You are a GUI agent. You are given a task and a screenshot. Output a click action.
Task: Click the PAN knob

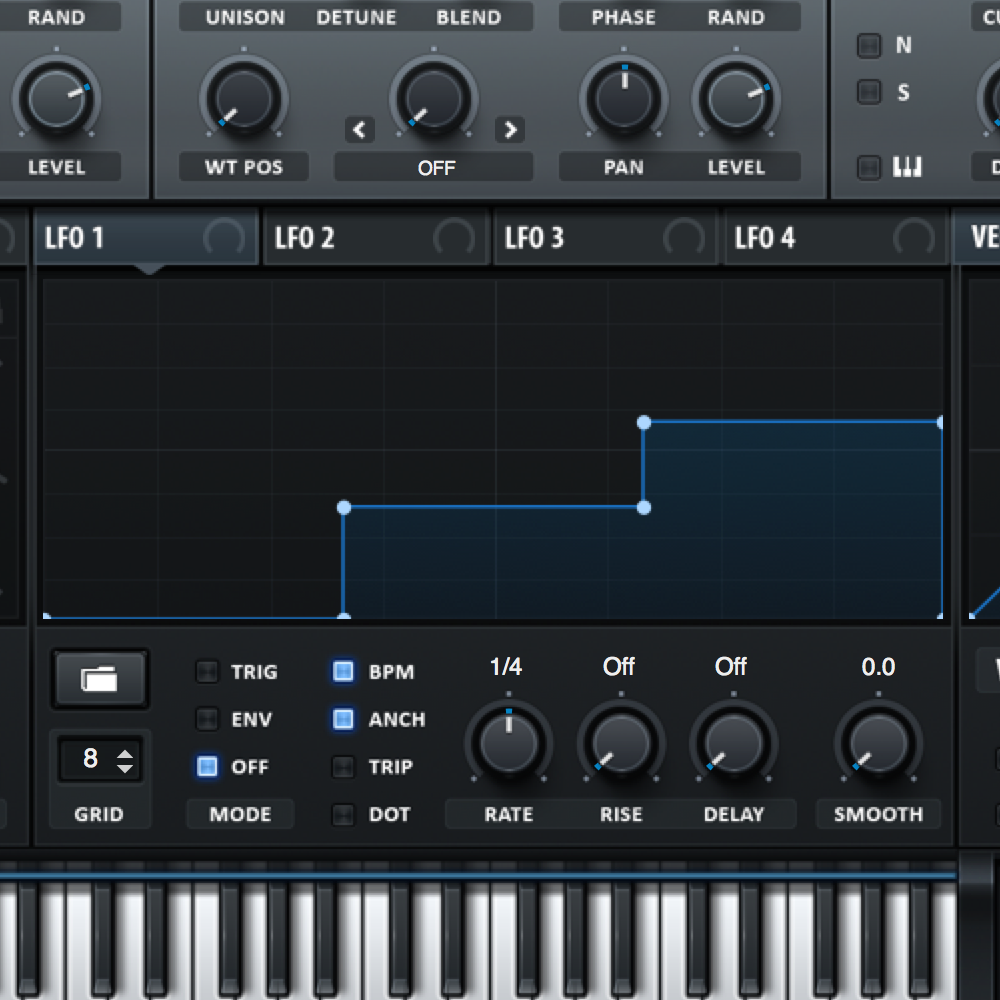[x=624, y=99]
